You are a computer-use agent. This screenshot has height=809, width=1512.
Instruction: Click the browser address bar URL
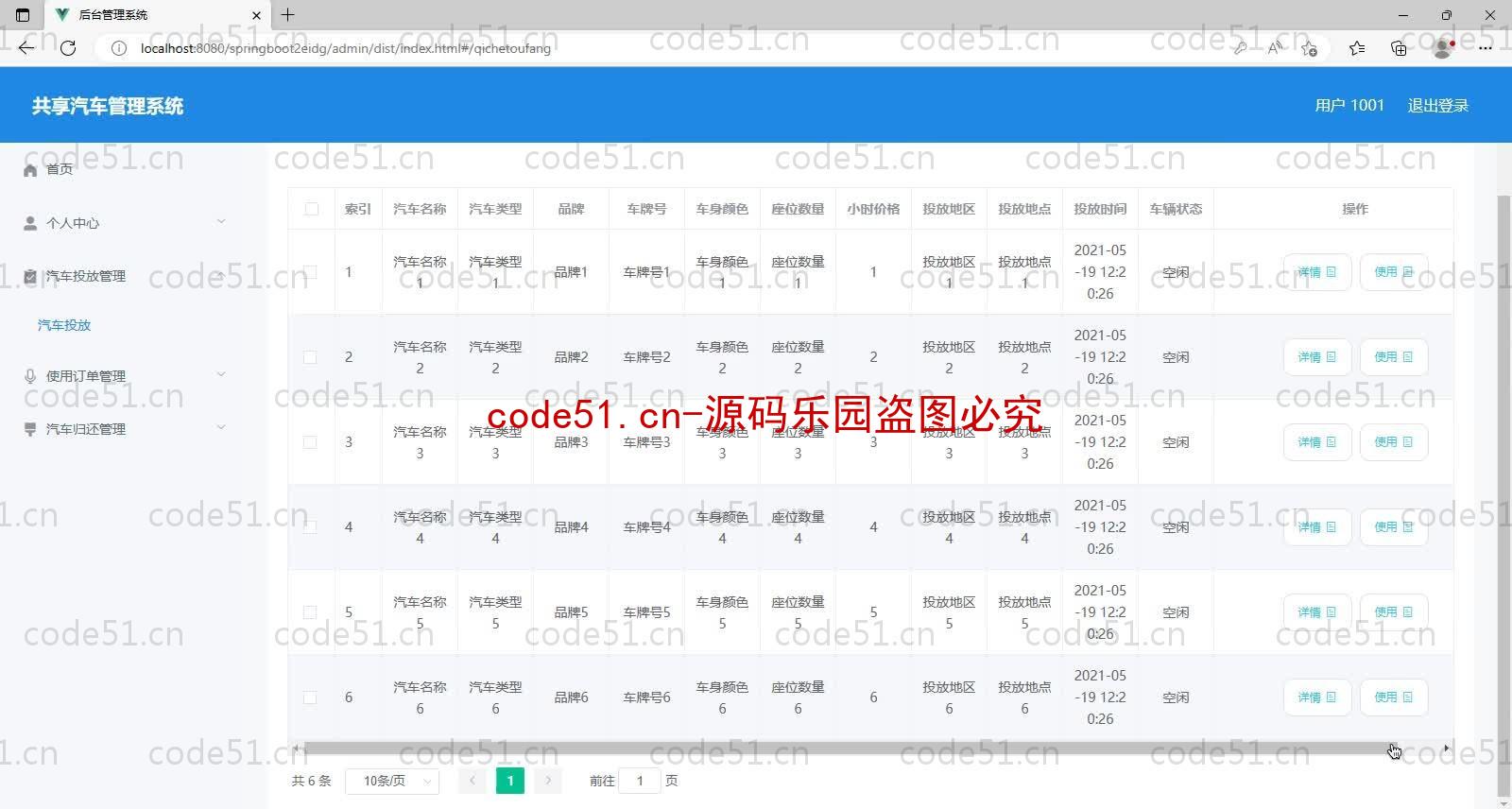pos(345,48)
